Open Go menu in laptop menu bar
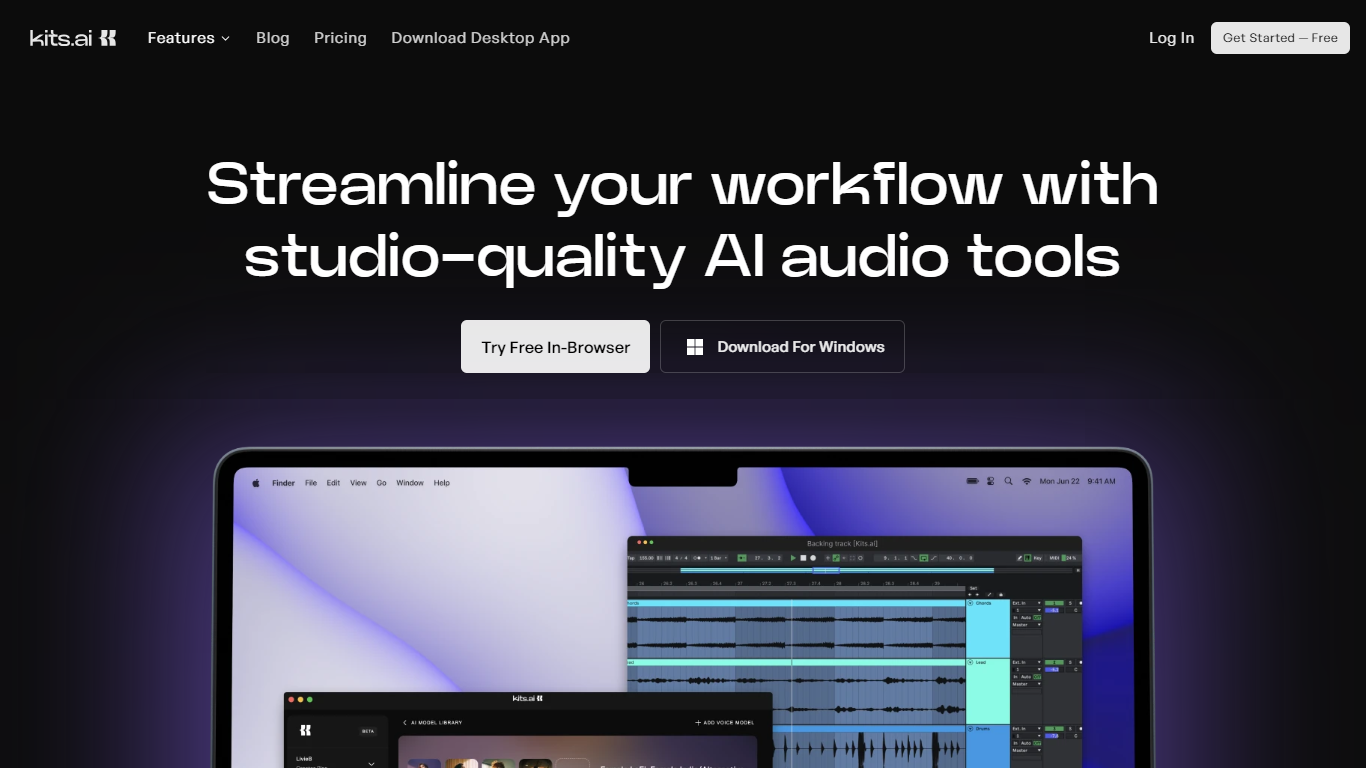 point(381,483)
